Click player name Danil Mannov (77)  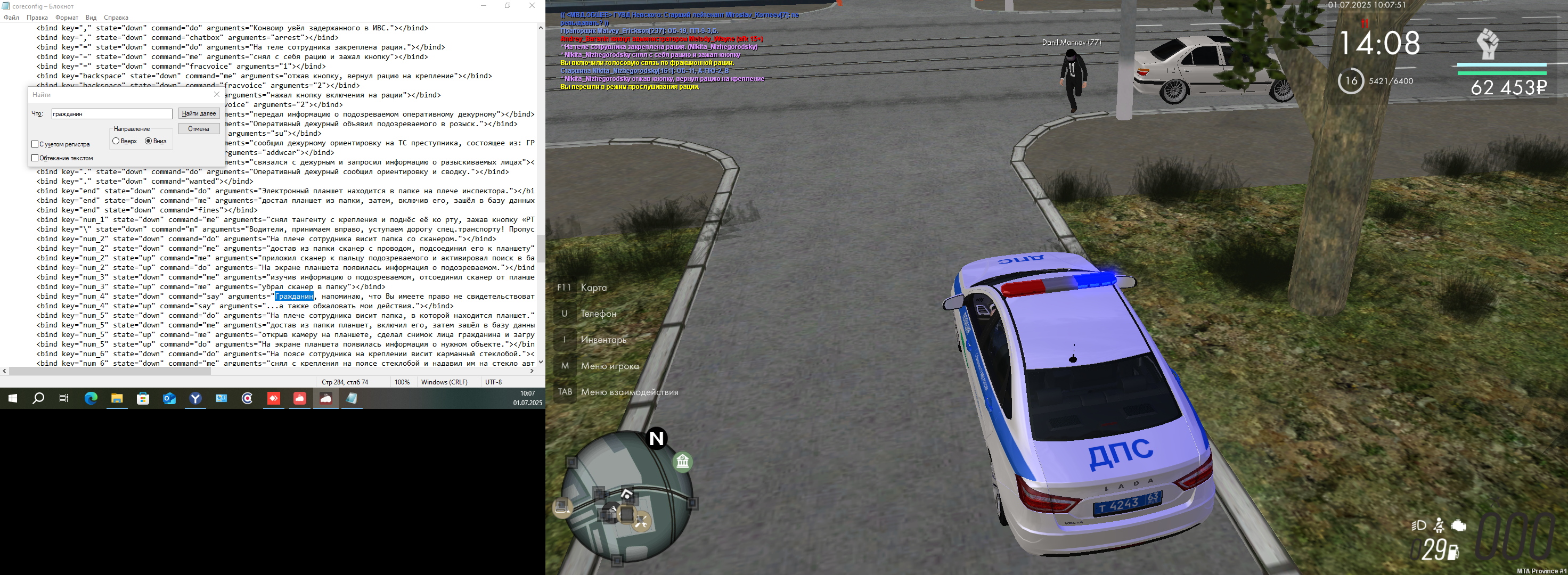coord(1071,42)
